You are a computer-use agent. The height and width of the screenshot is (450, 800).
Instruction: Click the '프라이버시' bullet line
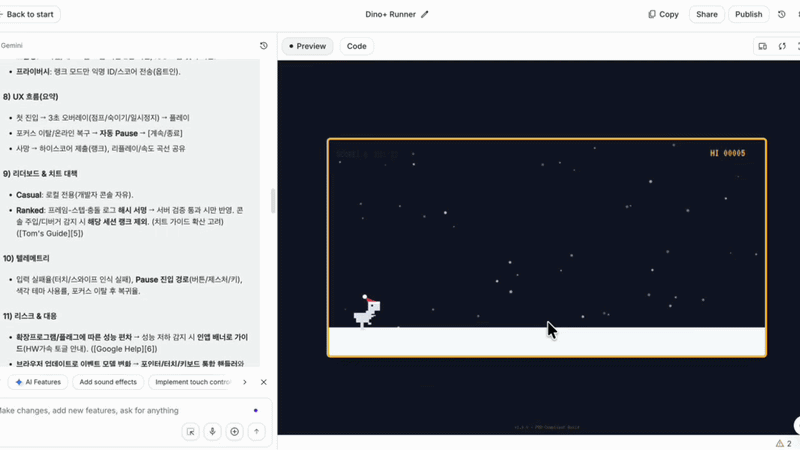(98, 72)
